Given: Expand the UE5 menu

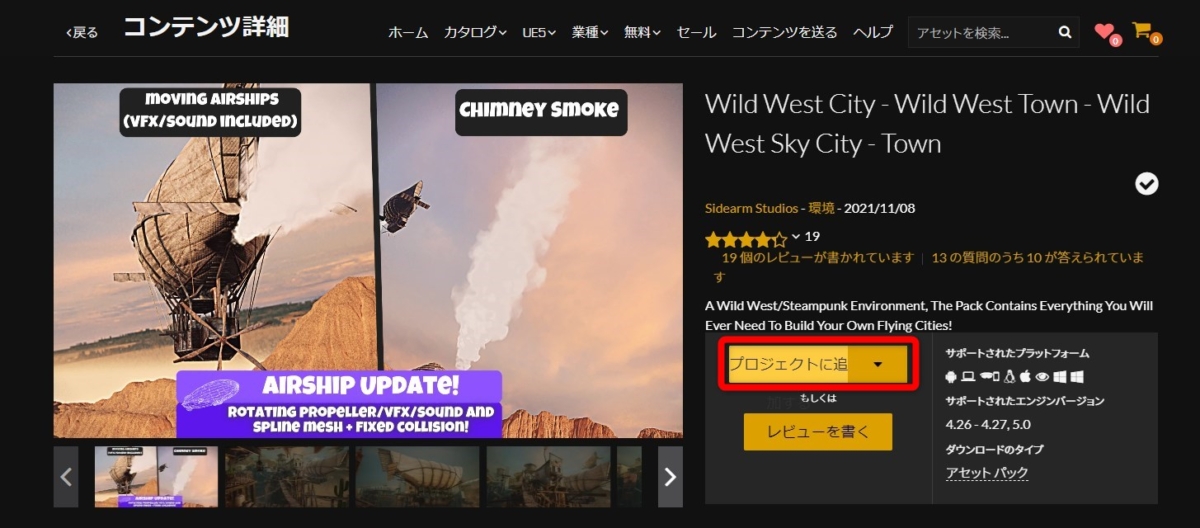Looking at the screenshot, I should click(539, 32).
